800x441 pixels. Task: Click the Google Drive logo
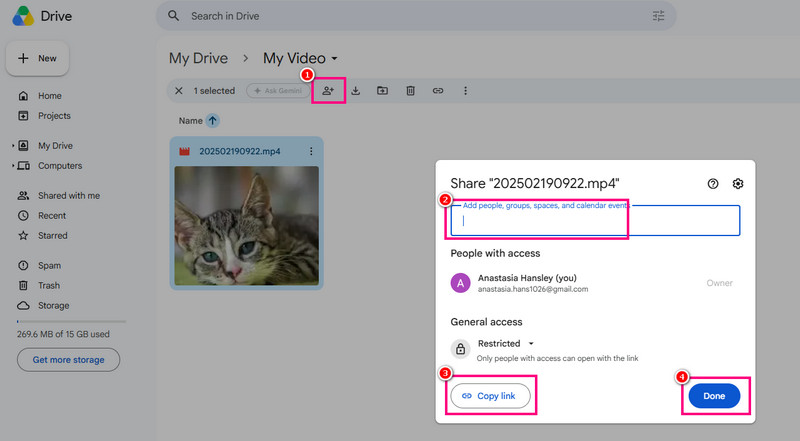(23, 16)
